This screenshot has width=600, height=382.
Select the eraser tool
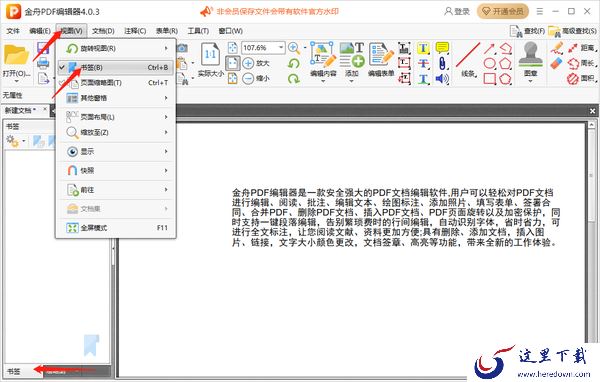557,63
